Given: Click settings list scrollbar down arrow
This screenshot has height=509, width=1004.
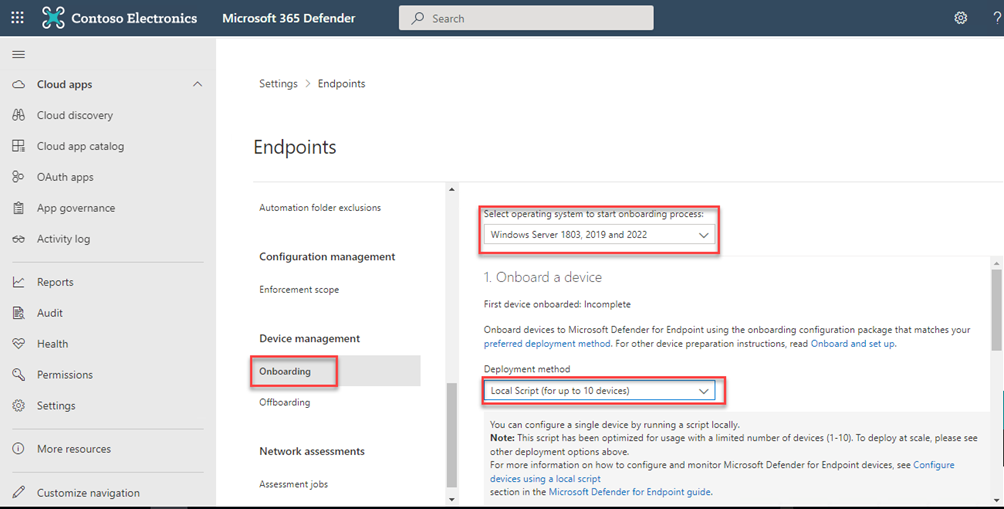Looking at the screenshot, I should point(452,499).
